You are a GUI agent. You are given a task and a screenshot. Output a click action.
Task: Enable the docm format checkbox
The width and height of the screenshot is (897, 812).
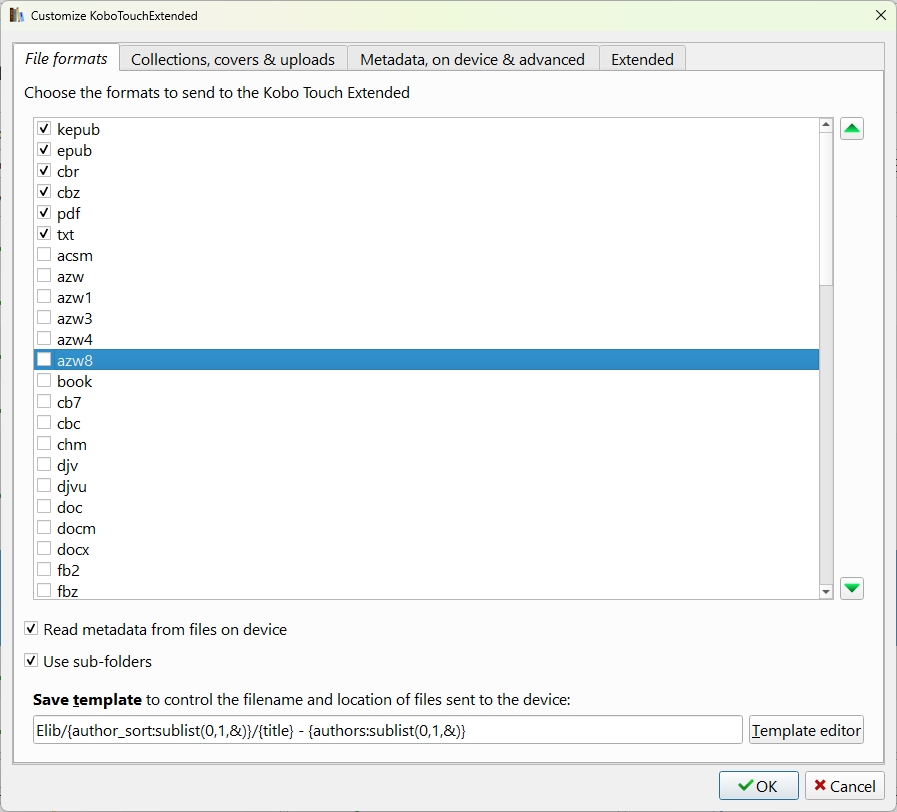[x=44, y=528]
